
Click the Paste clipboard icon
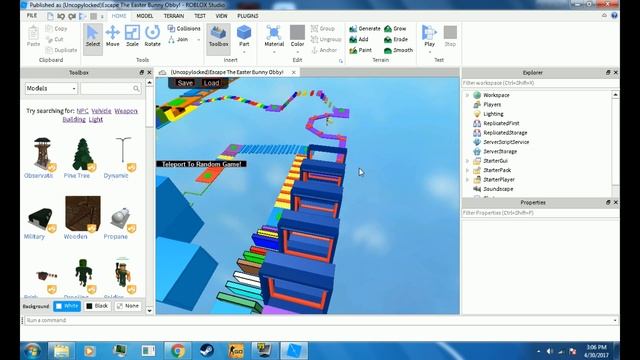point(33,36)
